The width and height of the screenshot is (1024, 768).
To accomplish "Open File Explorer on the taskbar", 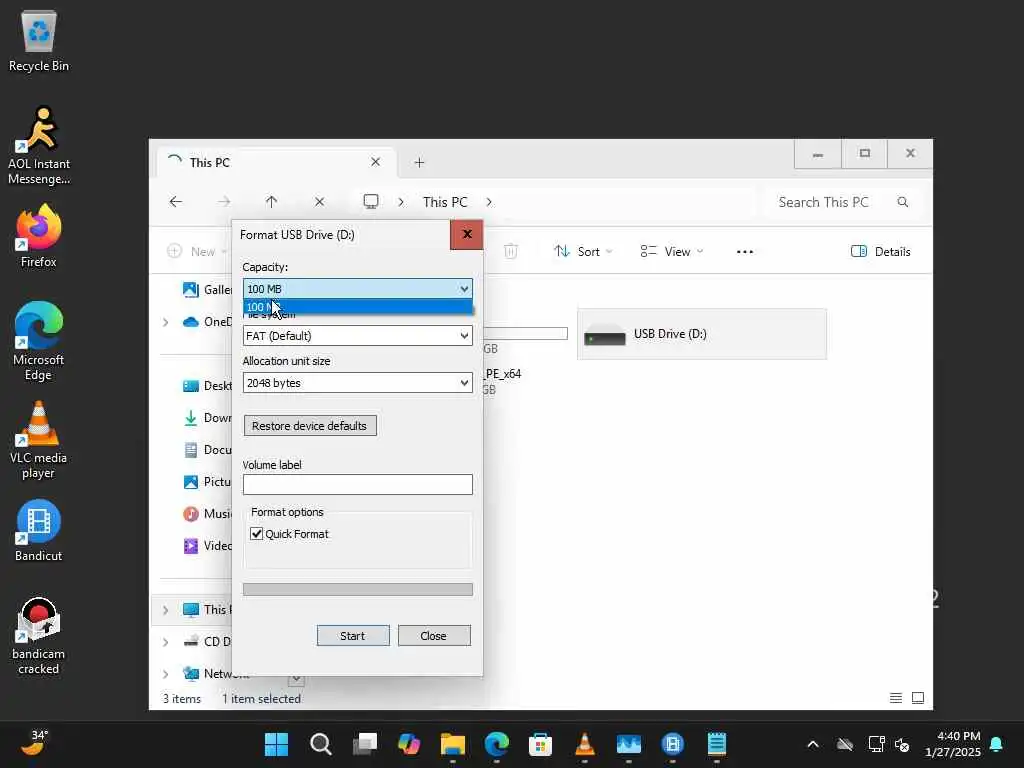I will click(x=453, y=744).
